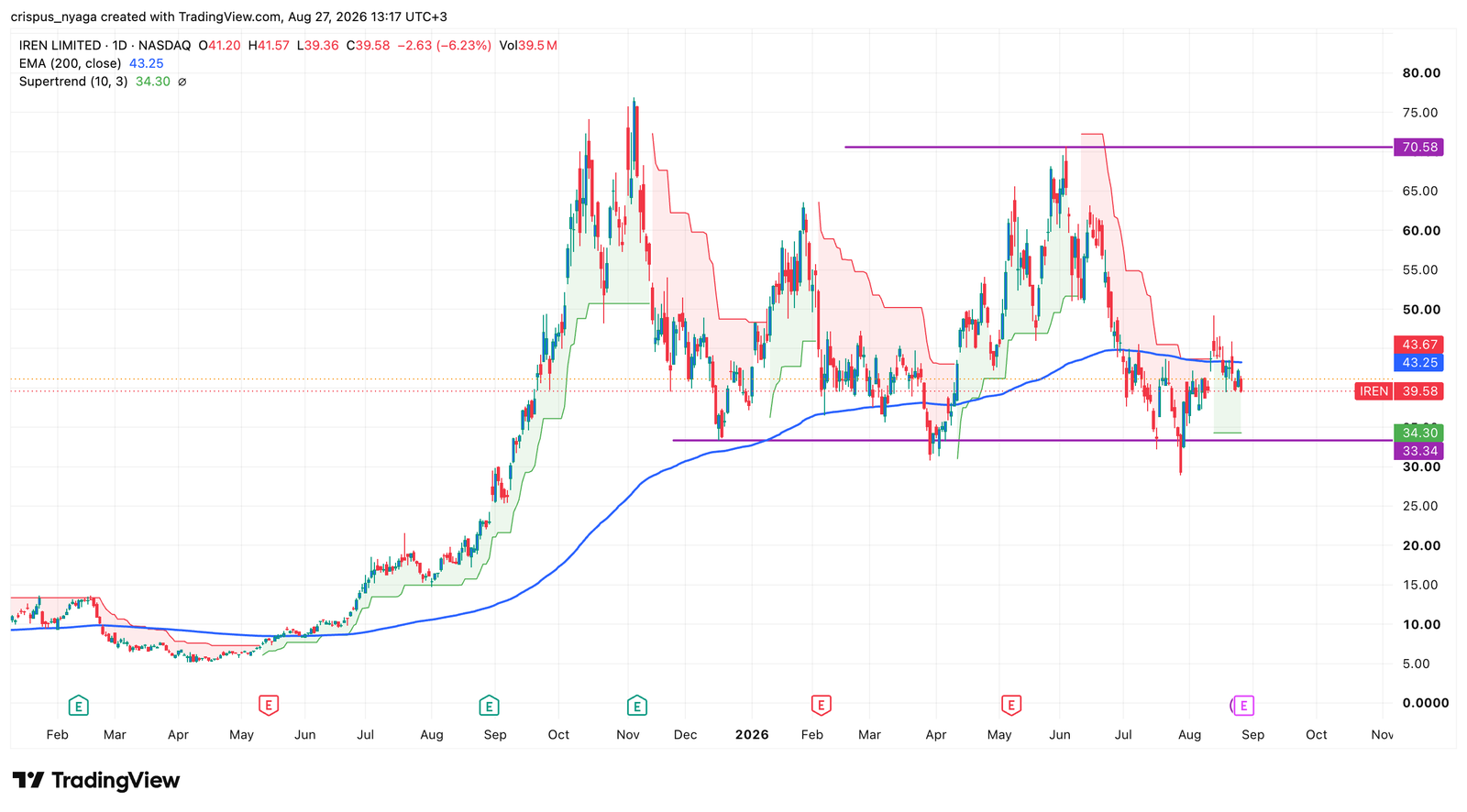Viewport: 1467px width, 812px height.
Task: Select the red earnings marker near May 2026
Action: (x=1010, y=706)
